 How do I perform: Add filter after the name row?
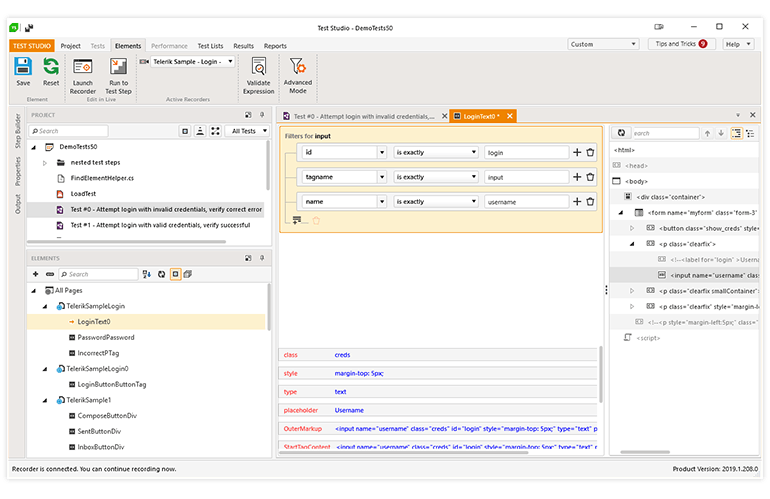click(x=577, y=201)
